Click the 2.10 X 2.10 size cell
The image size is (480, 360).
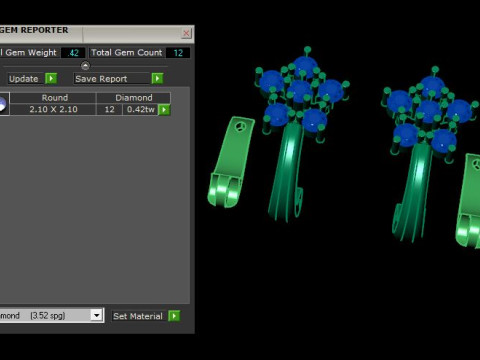pos(53,110)
